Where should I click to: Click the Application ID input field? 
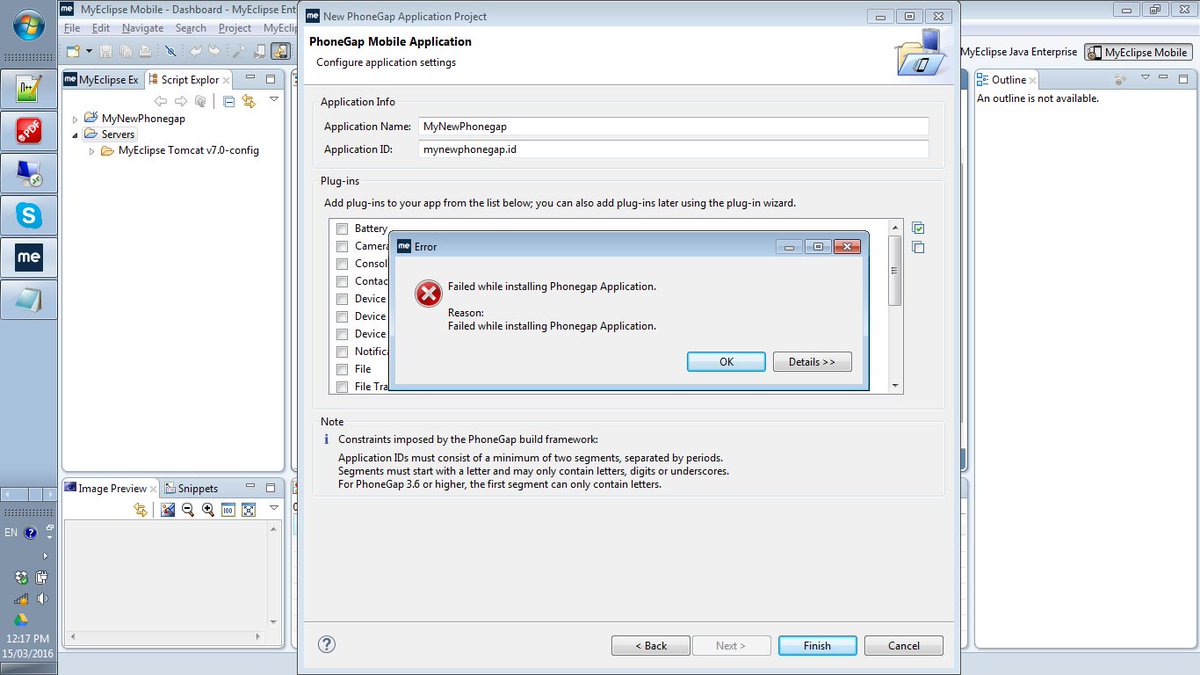674,149
